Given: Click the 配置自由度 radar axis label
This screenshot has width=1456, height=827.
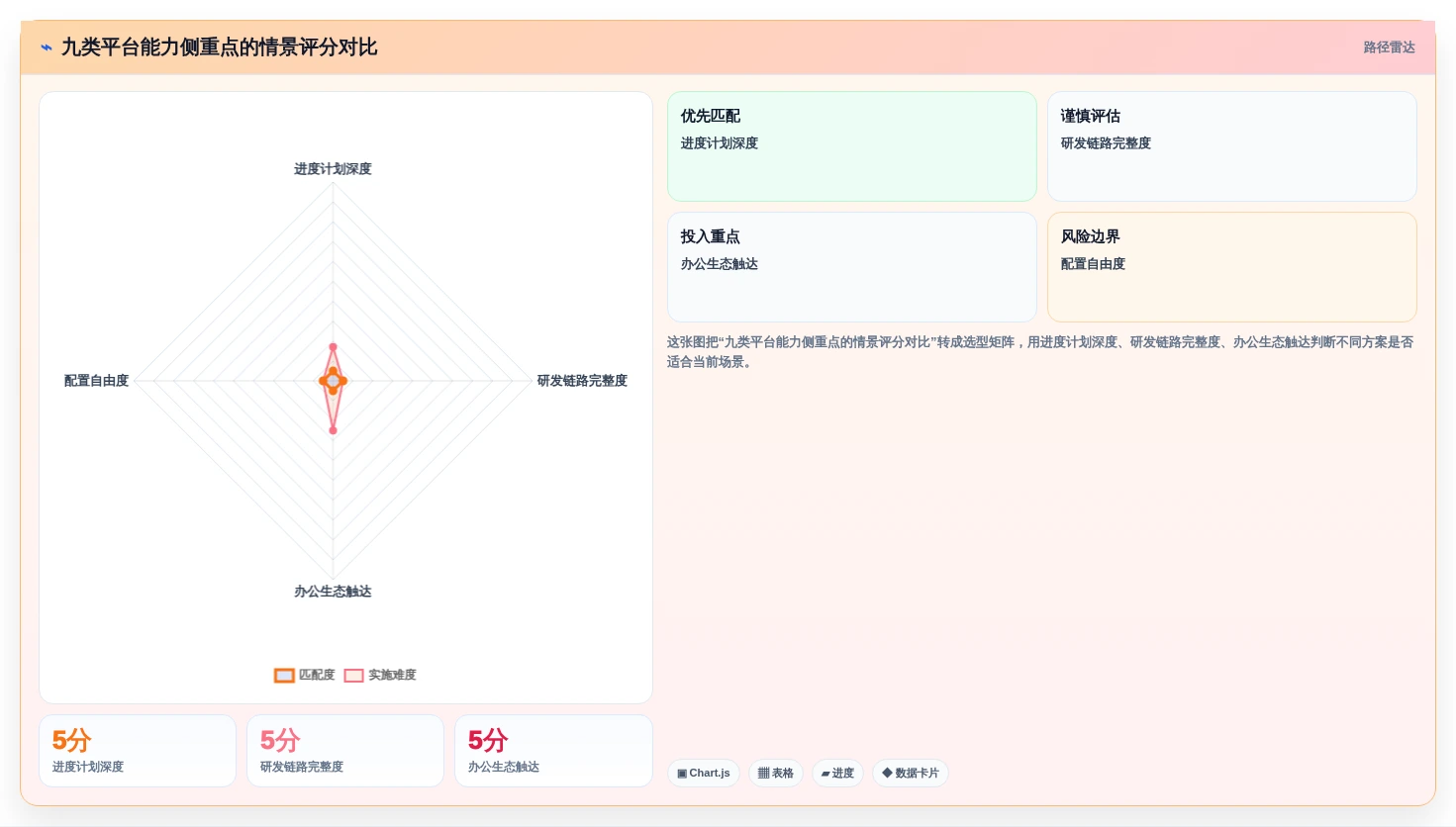Looking at the screenshot, I should coord(96,381).
